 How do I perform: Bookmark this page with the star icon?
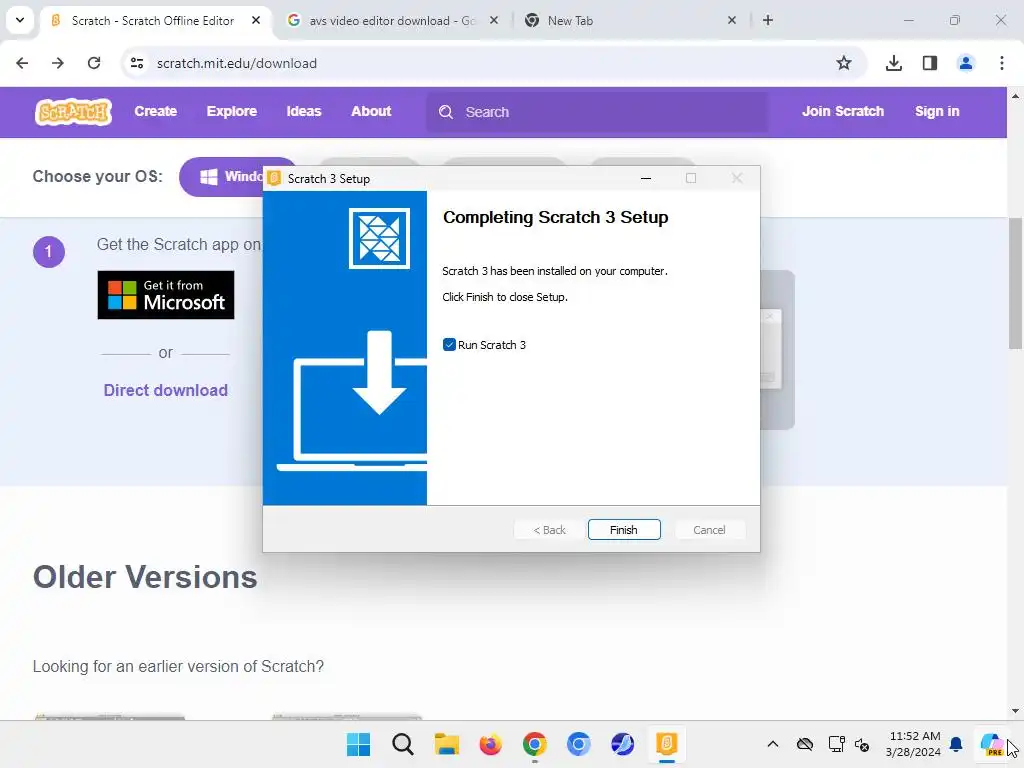click(x=844, y=63)
